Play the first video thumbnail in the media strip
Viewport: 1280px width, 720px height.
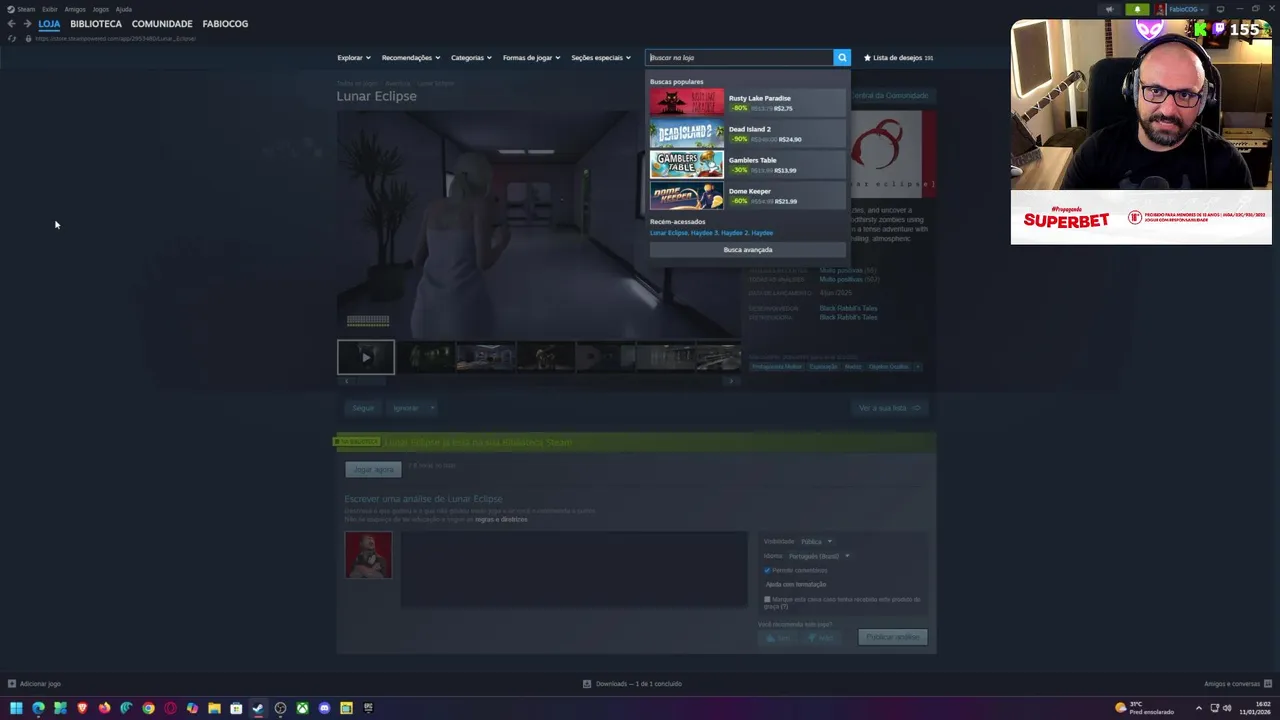pos(366,357)
